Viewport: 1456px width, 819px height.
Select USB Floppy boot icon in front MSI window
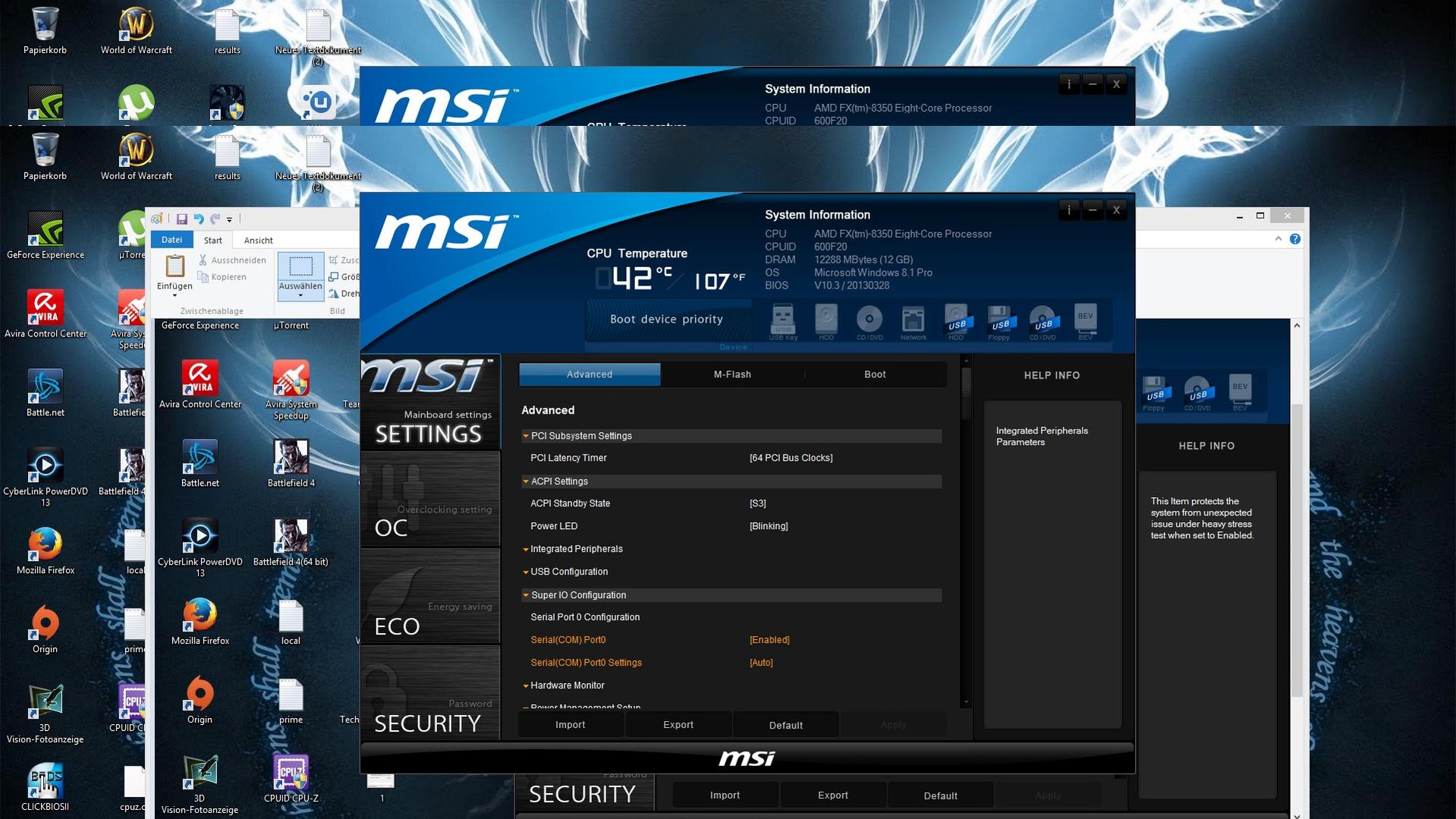tap(999, 322)
